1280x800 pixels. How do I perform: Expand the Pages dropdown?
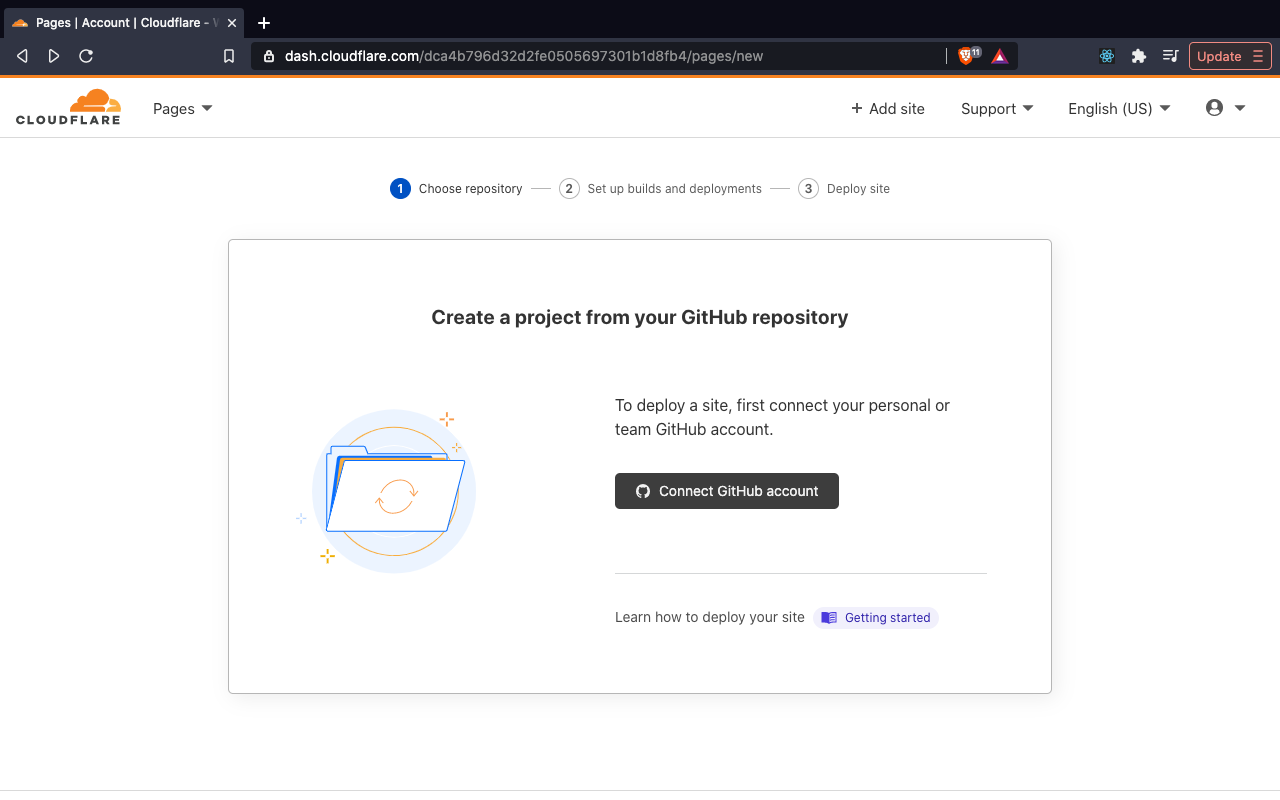click(x=182, y=108)
